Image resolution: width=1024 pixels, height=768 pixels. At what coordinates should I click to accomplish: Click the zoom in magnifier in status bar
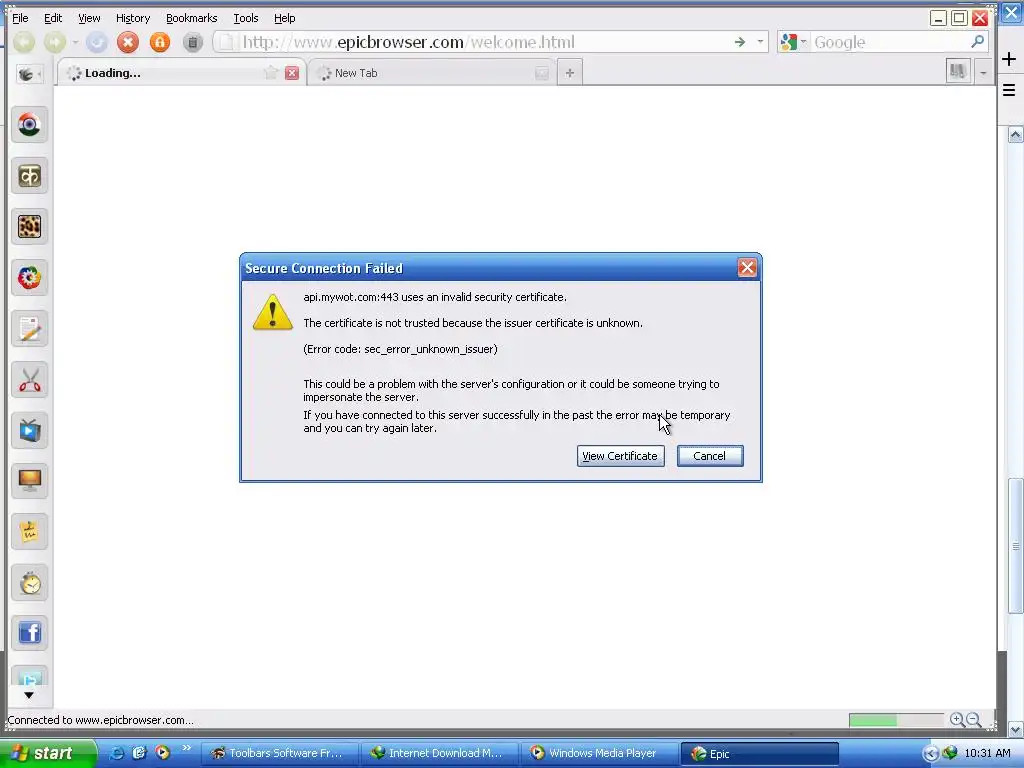pos(957,720)
